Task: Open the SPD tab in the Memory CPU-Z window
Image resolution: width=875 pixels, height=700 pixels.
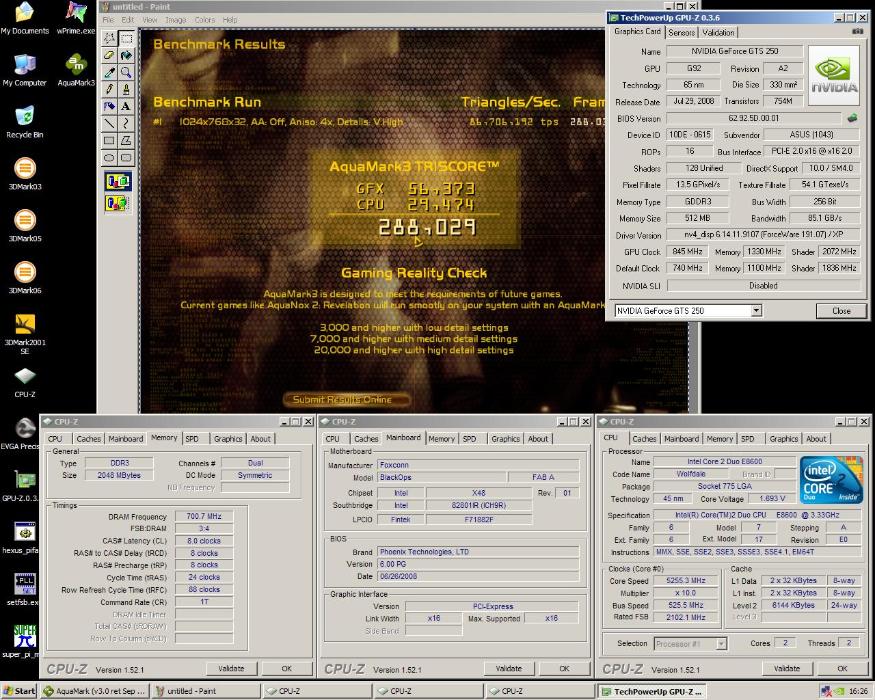Action: coord(192,439)
